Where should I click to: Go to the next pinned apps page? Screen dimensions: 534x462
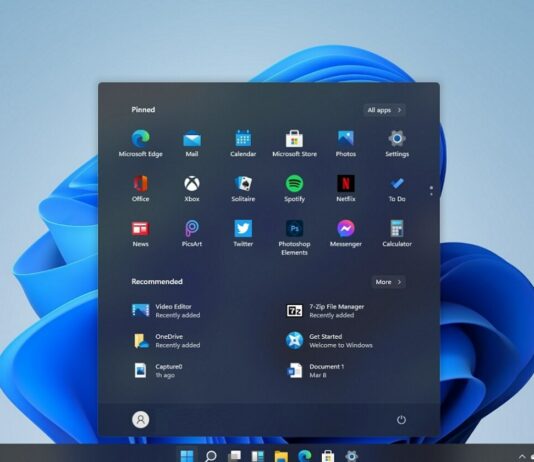pyautogui.click(x=431, y=194)
